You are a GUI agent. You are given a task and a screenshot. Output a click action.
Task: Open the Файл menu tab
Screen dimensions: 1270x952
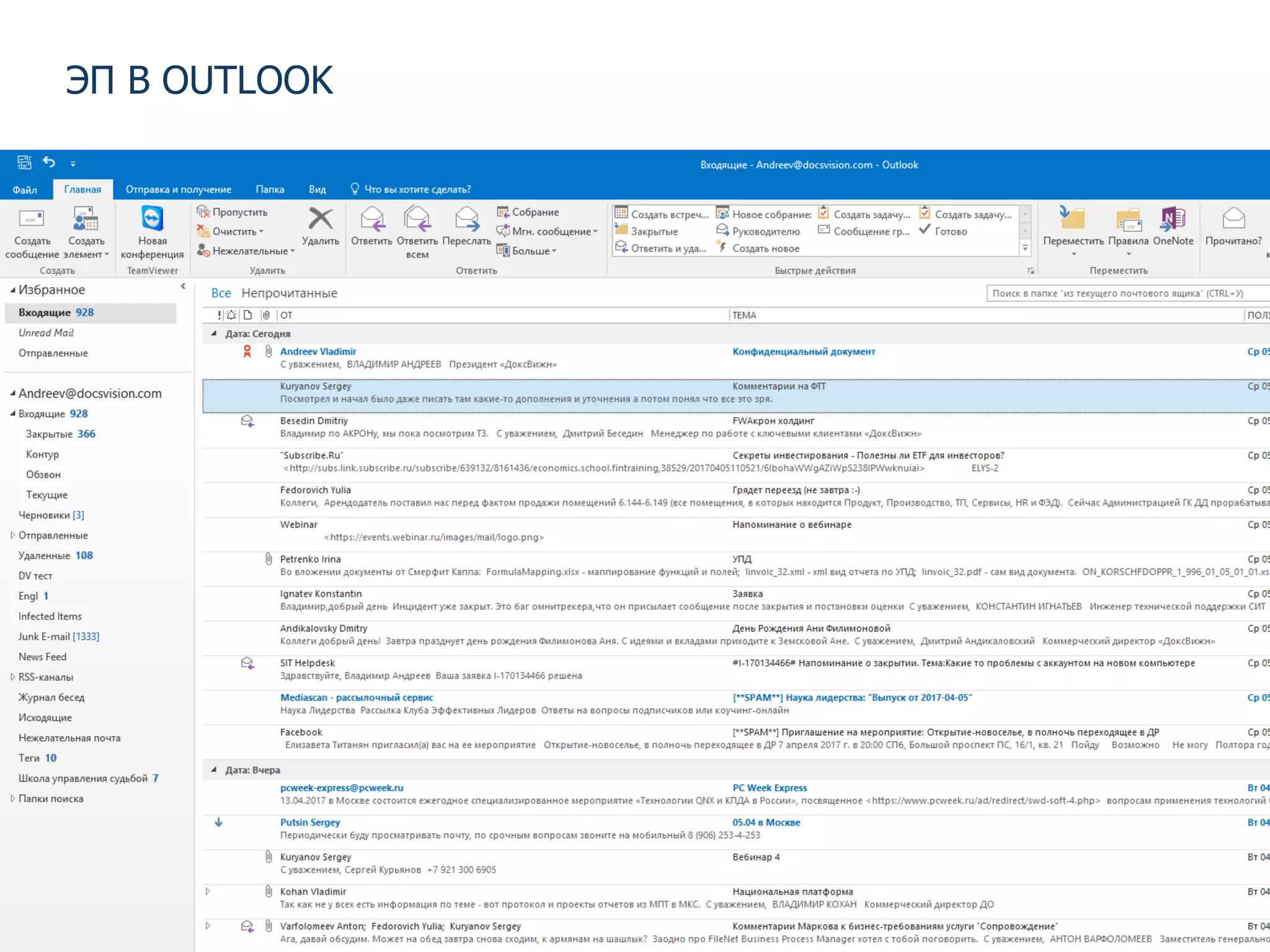pos(25,190)
